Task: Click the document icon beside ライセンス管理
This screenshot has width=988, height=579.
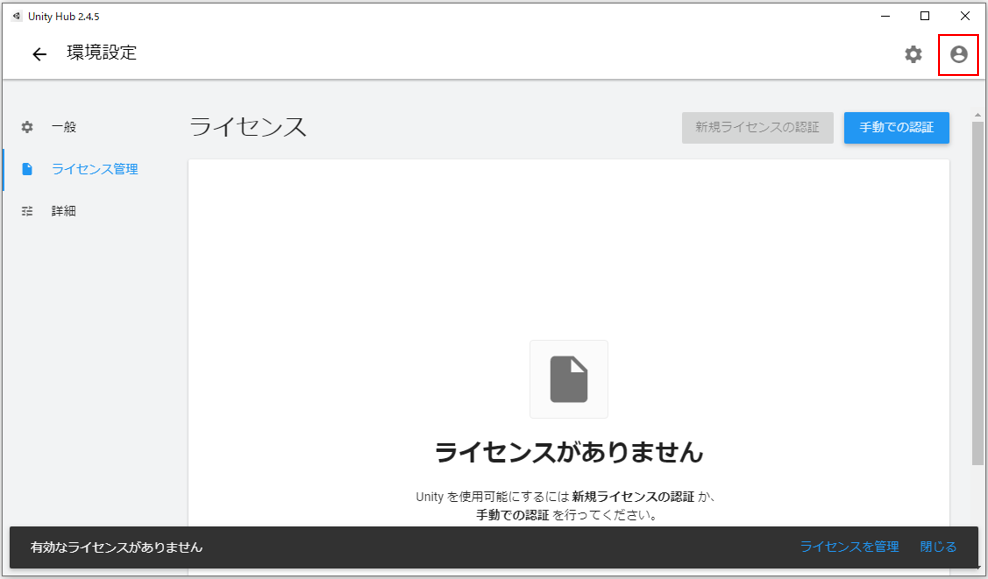Action: [27, 169]
